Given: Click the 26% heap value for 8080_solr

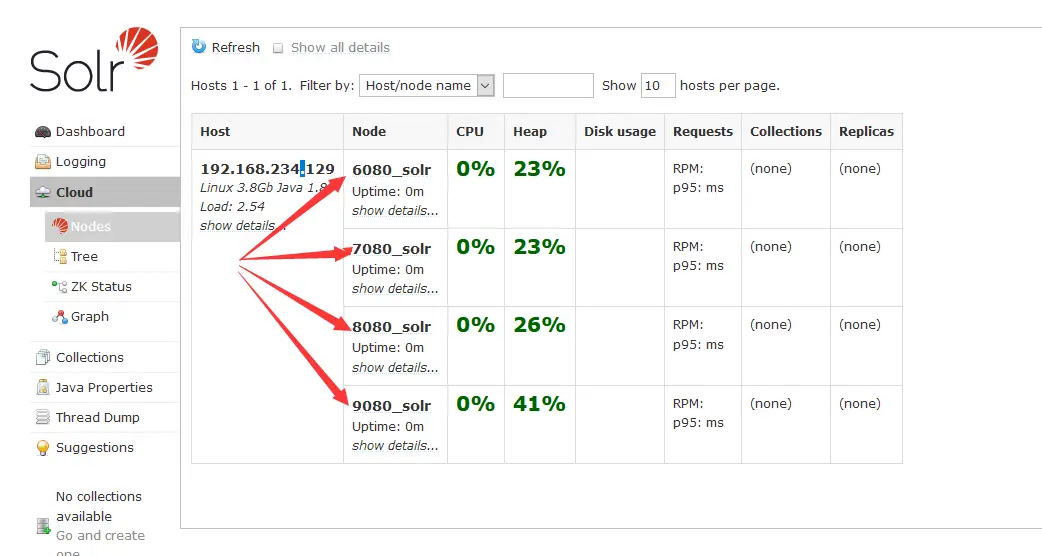Looking at the screenshot, I should click(539, 325).
